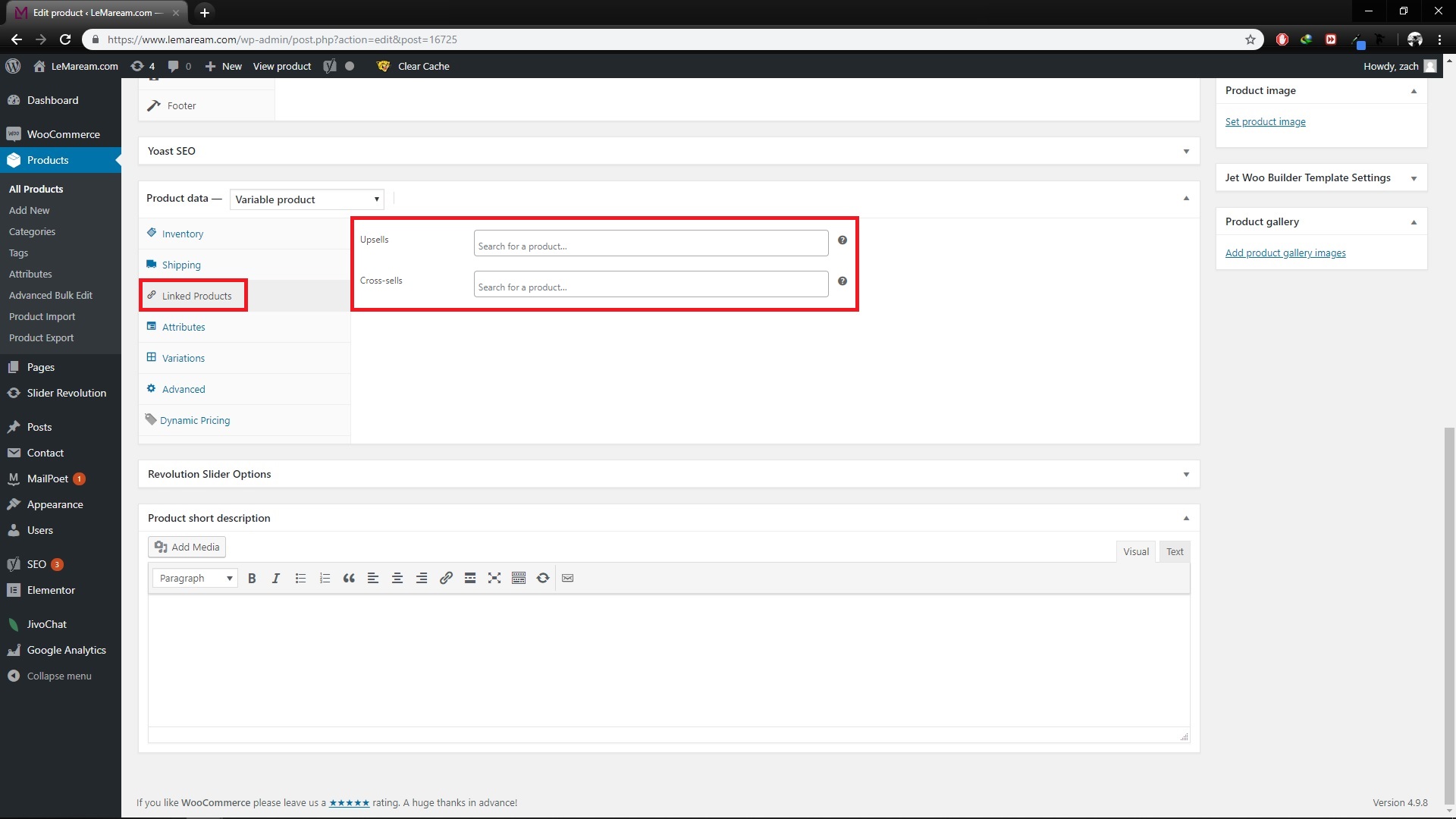Open the Product data type dropdown
Image resolution: width=1456 pixels, height=819 pixels.
coord(307,199)
